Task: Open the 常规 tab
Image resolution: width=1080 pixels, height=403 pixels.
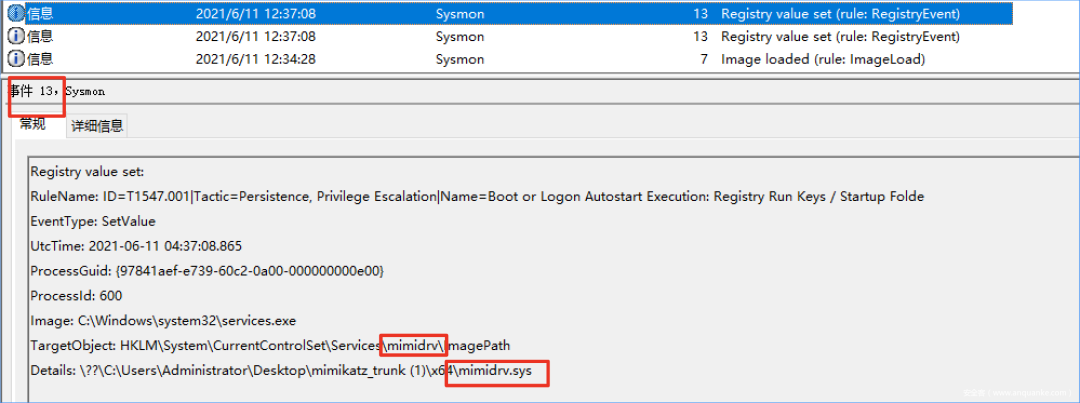Action: click(x=32, y=124)
